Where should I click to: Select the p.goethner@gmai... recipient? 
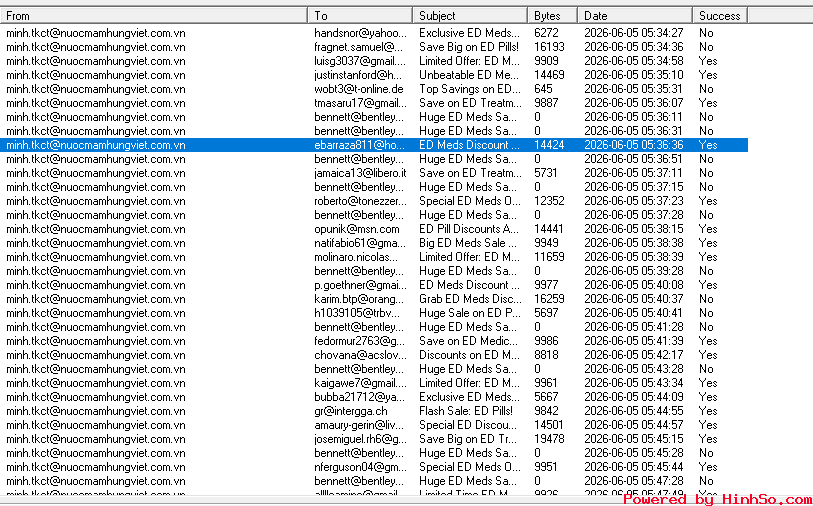point(360,285)
